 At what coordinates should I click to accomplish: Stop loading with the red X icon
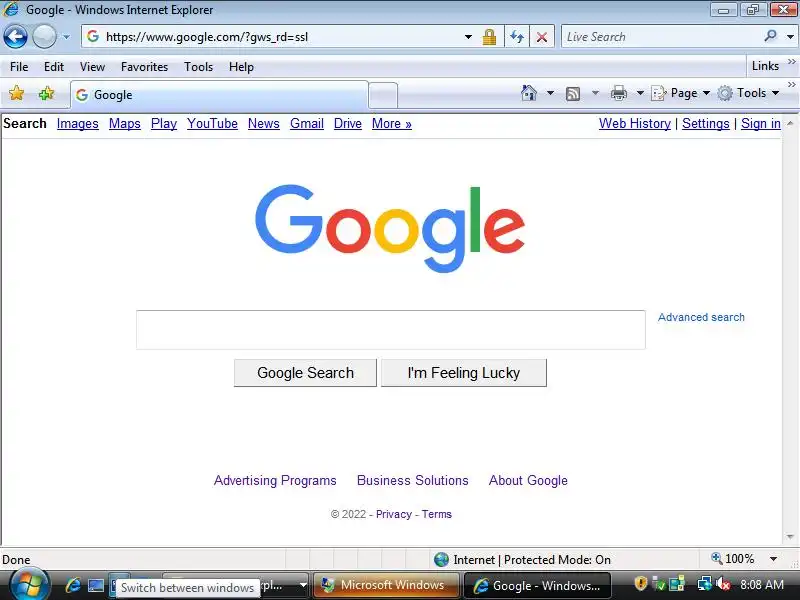542,37
